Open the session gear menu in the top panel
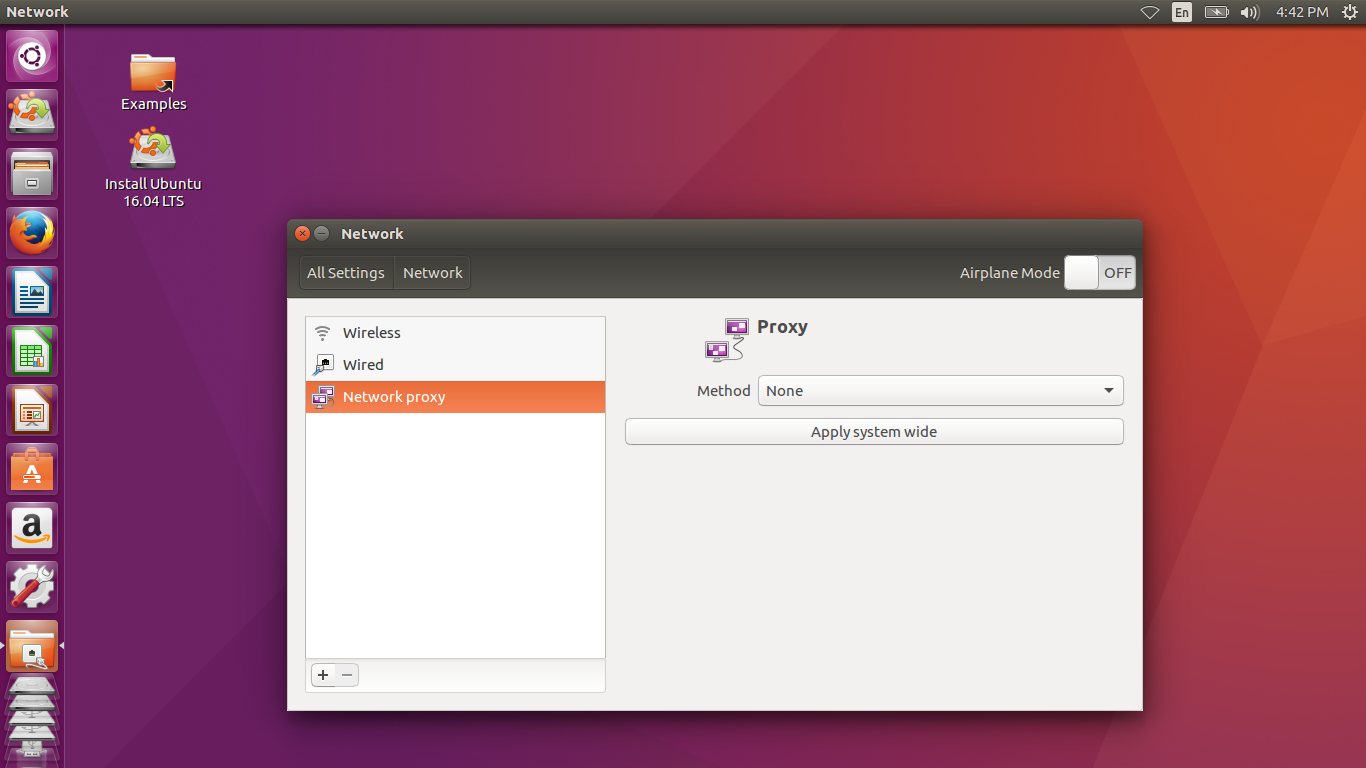 pos(1349,12)
